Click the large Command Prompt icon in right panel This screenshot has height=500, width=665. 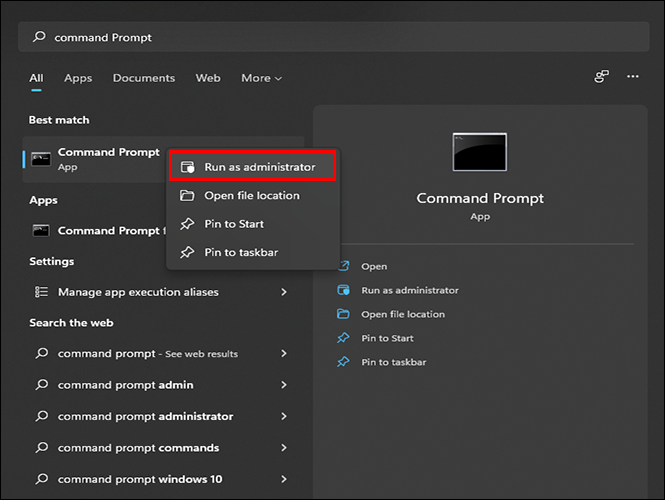(x=479, y=152)
